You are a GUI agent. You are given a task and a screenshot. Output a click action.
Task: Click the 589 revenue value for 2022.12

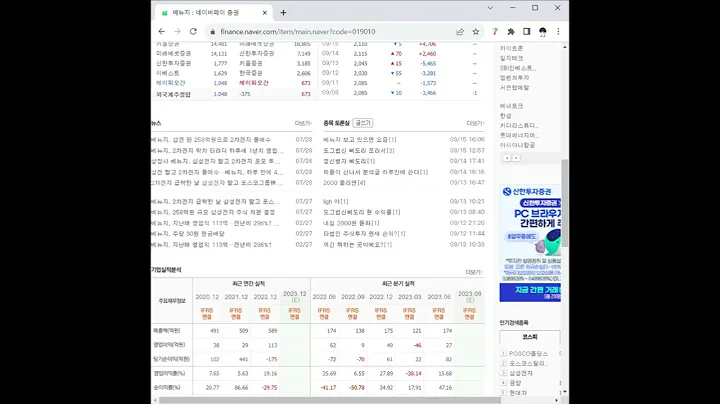coord(272,331)
